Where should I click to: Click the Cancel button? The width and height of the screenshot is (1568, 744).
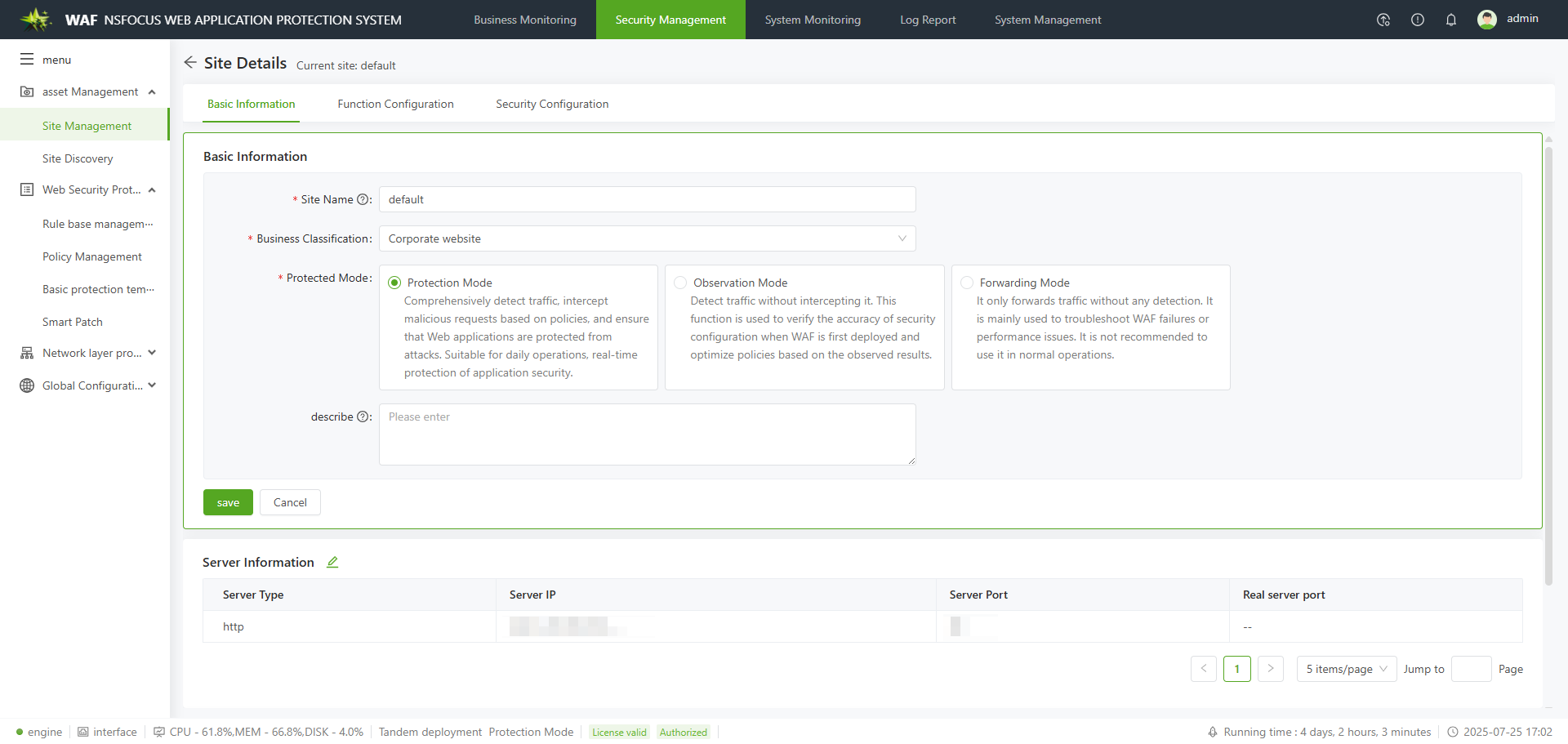point(290,502)
